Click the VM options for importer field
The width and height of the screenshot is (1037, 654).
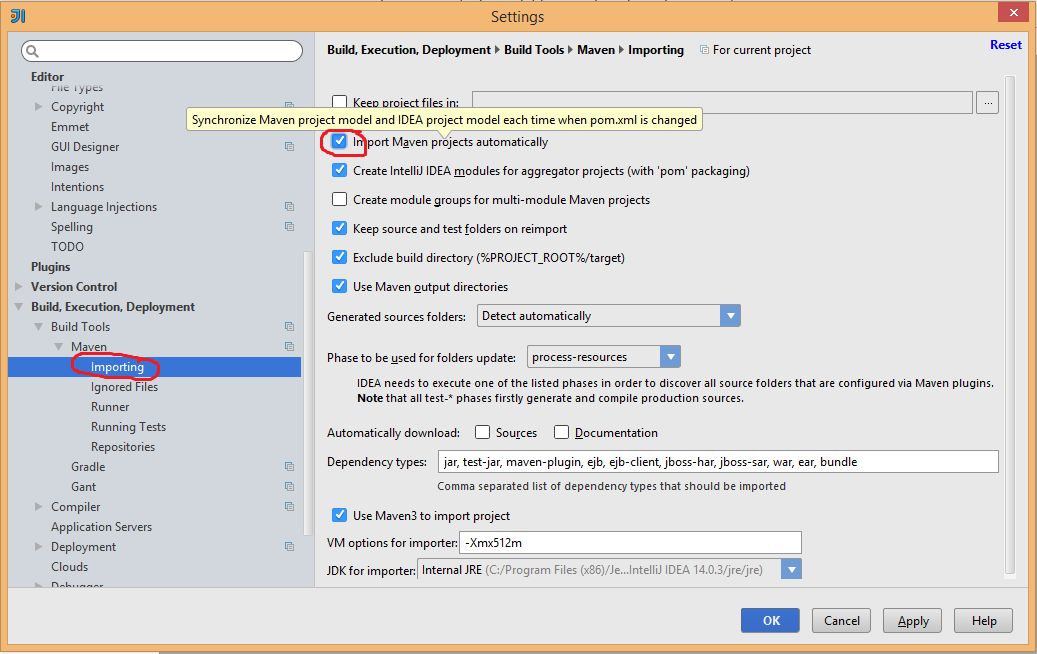[x=630, y=542]
